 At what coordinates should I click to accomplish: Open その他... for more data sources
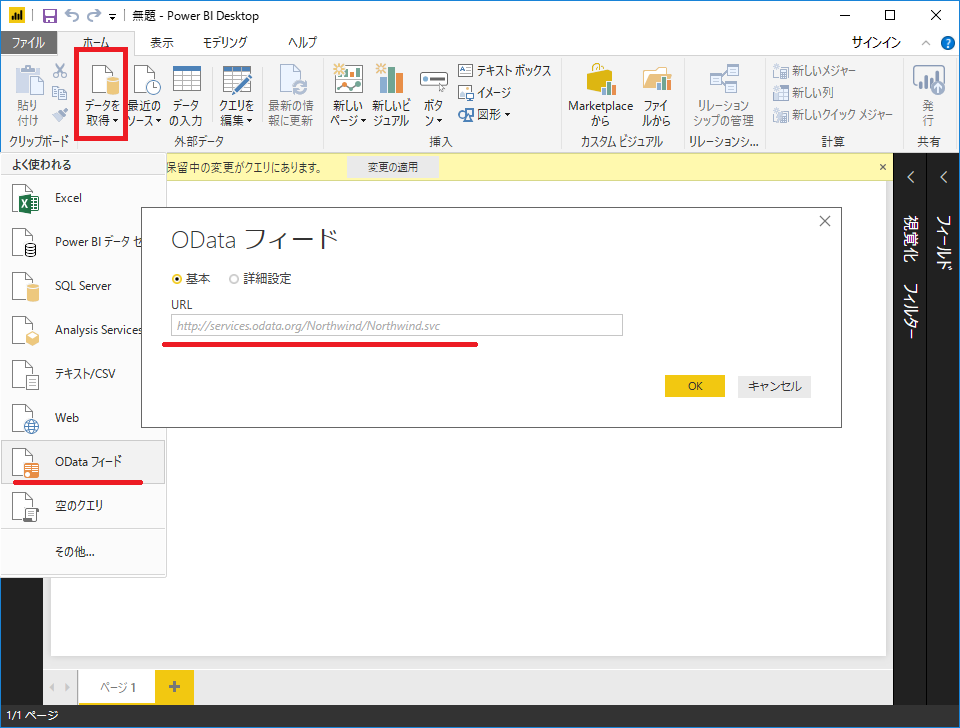[x=83, y=552]
